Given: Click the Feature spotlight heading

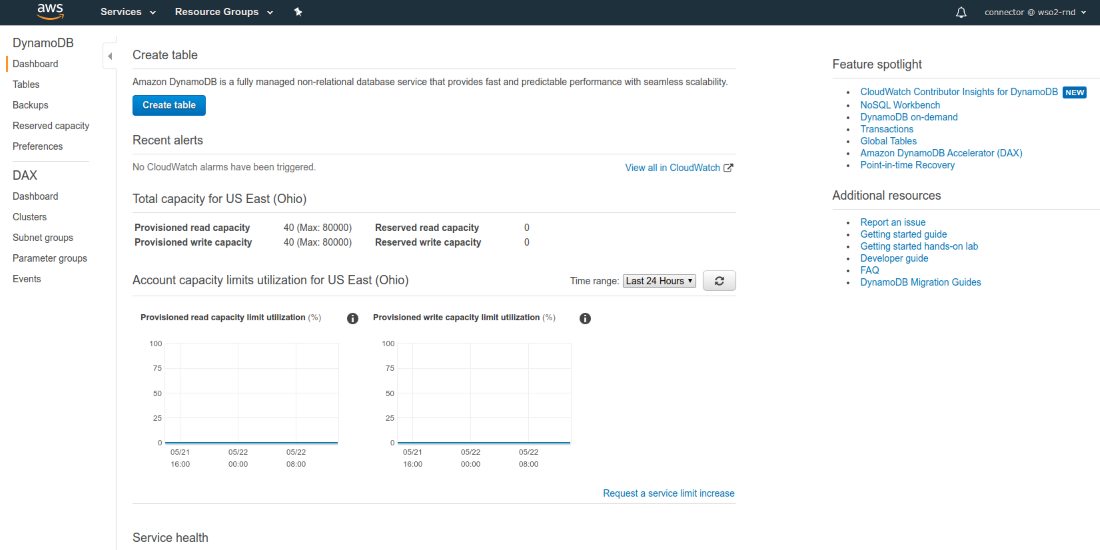Looking at the screenshot, I should click(x=877, y=65).
